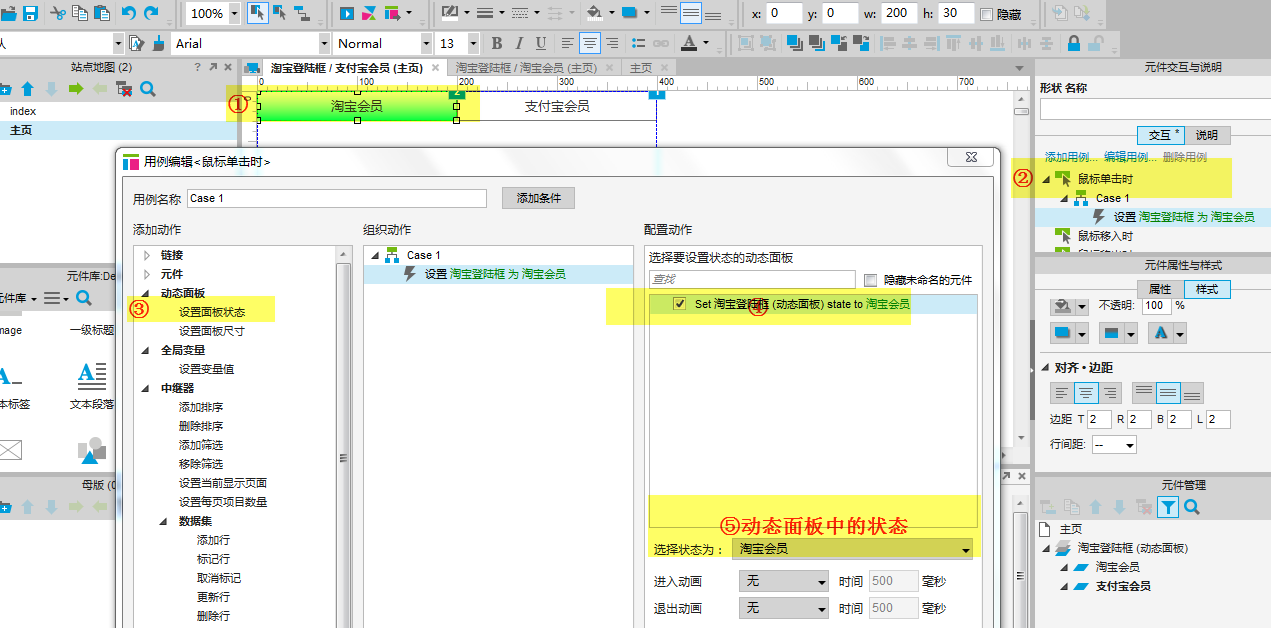Select the 样式 tab
This screenshot has width=1271, height=628.
click(x=1207, y=288)
